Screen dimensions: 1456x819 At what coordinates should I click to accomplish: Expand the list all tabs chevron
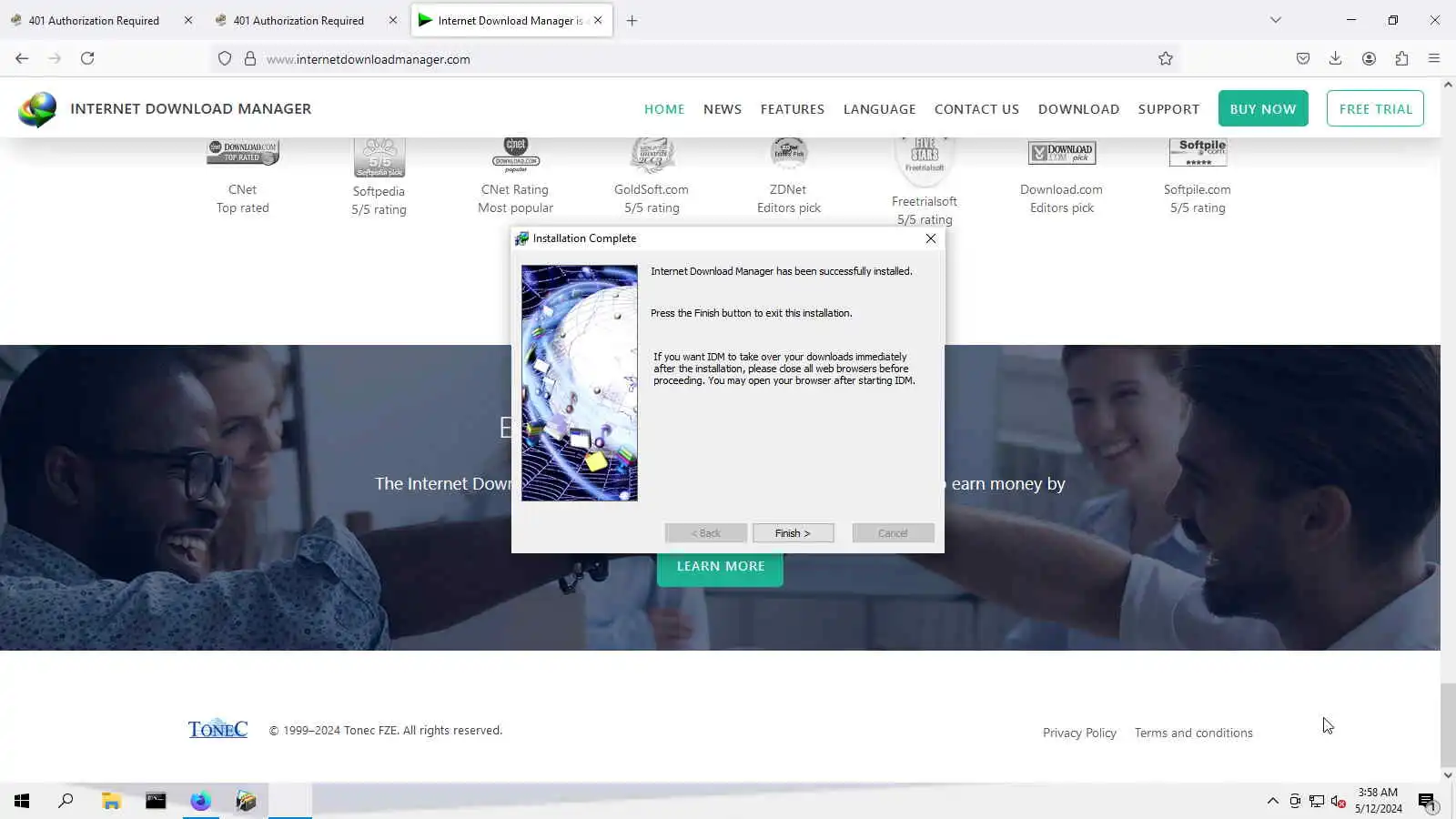click(1276, 20)
